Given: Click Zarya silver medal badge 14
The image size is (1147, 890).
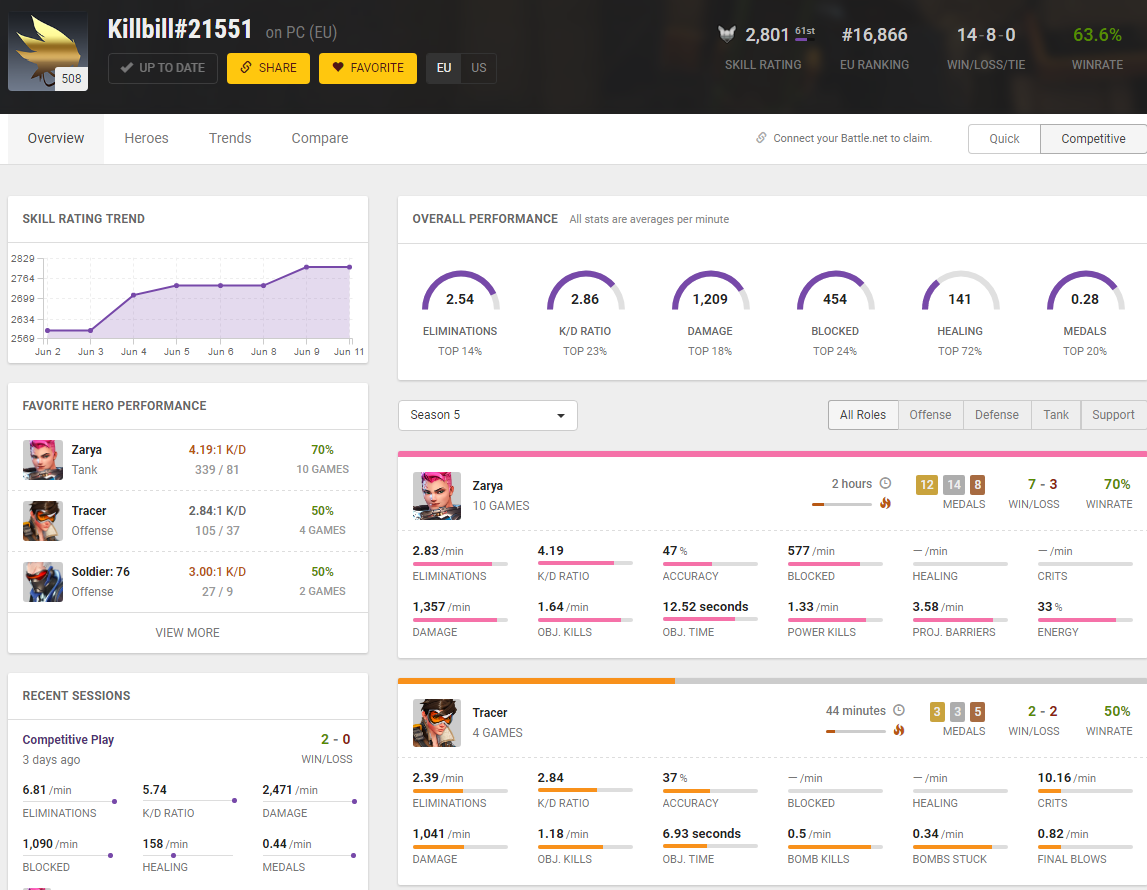Looking at the screenshot, I should coord(954,484).
